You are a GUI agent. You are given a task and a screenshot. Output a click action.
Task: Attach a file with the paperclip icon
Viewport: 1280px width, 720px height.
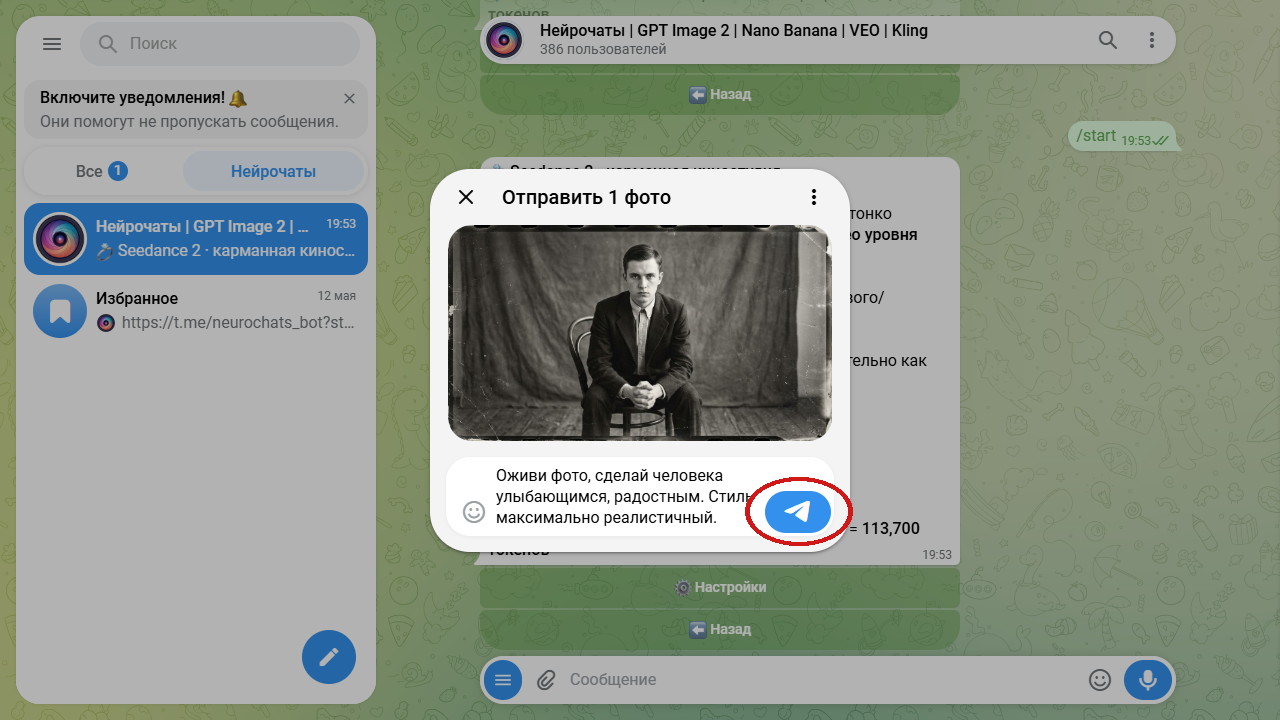coord(546,680)
